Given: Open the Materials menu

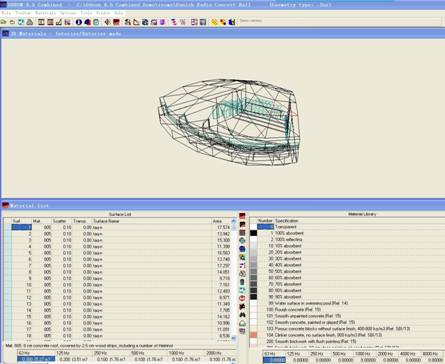Looking at the screenshot, I should coord(46,13).
